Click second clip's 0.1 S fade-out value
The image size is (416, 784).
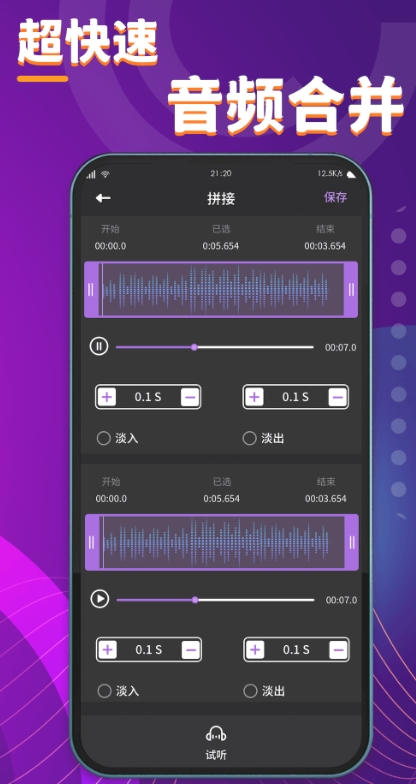point(296,650)
